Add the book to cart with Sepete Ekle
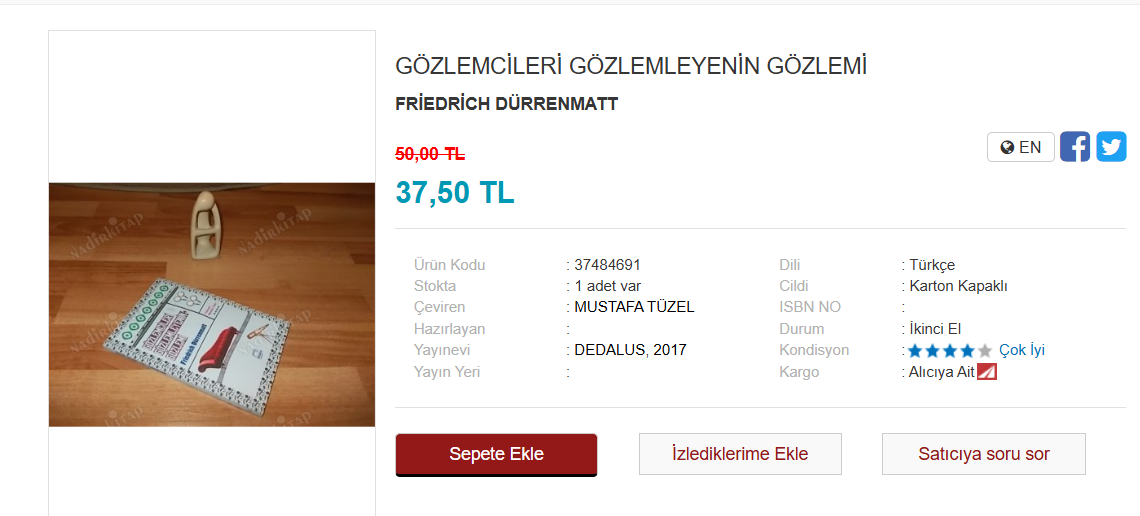Viewport: 1140px width, 516px height. (497, 455)
